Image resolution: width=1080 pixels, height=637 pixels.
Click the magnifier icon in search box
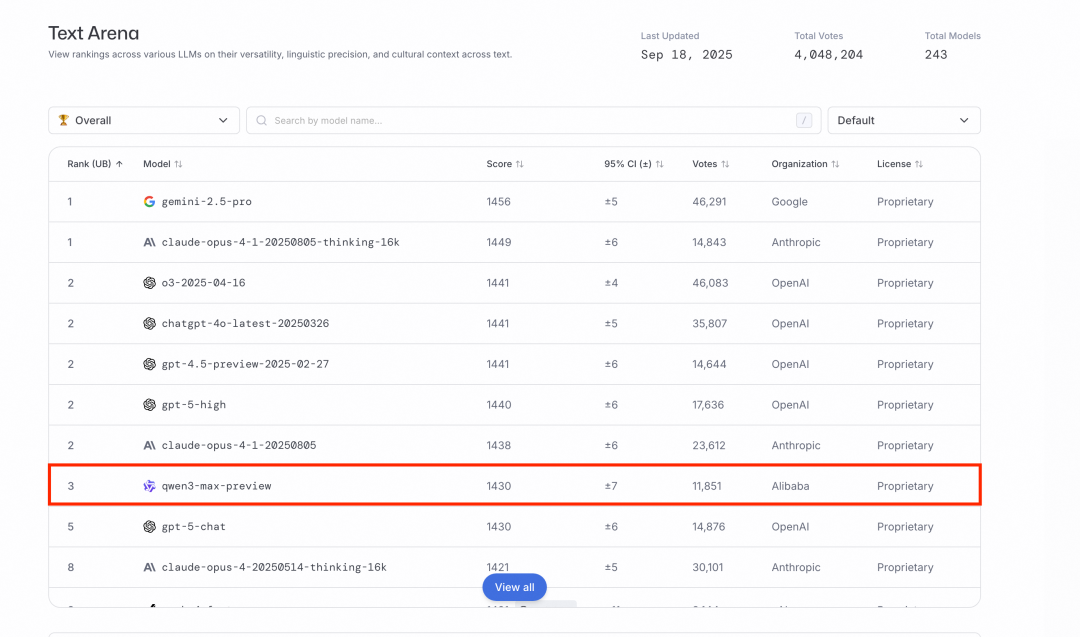coord(262,121)
